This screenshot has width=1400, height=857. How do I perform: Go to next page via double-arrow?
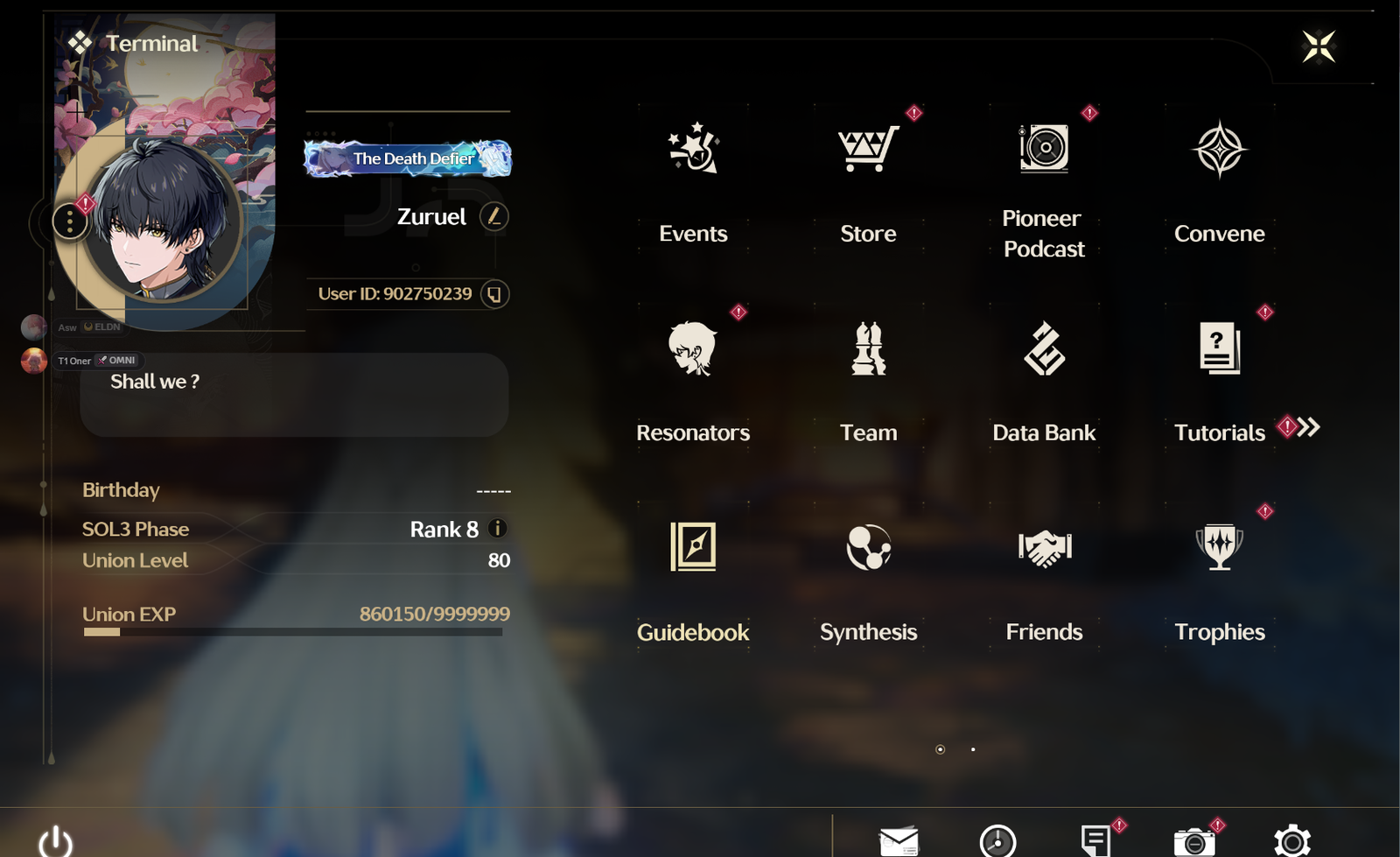[1308, 427]
